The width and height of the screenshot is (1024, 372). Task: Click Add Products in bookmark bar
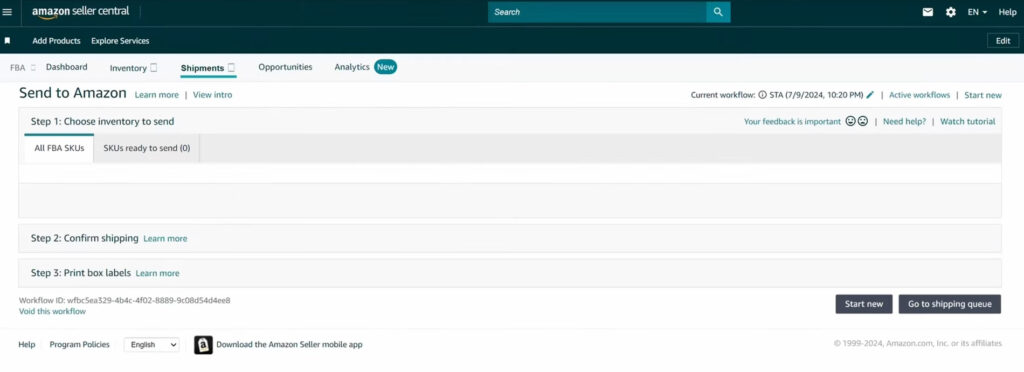point(56,40)
